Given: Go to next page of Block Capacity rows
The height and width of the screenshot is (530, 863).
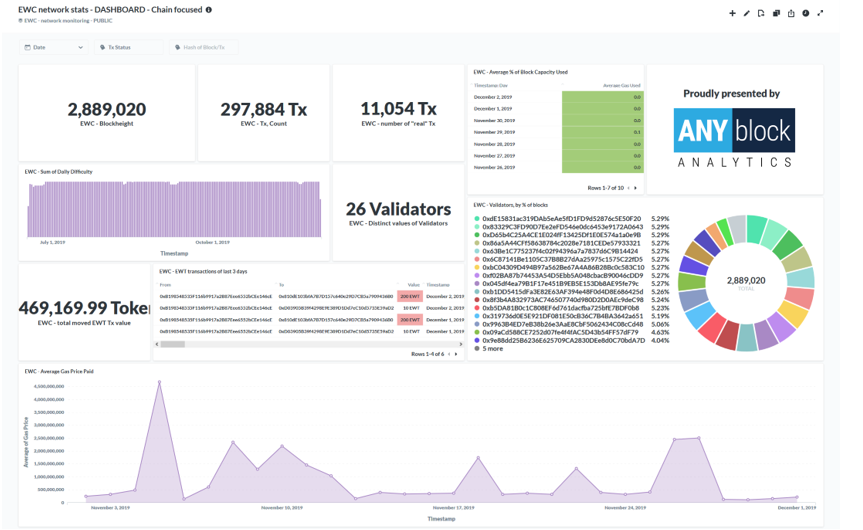Looking at the screenshot, I should [x=635, y=187].
